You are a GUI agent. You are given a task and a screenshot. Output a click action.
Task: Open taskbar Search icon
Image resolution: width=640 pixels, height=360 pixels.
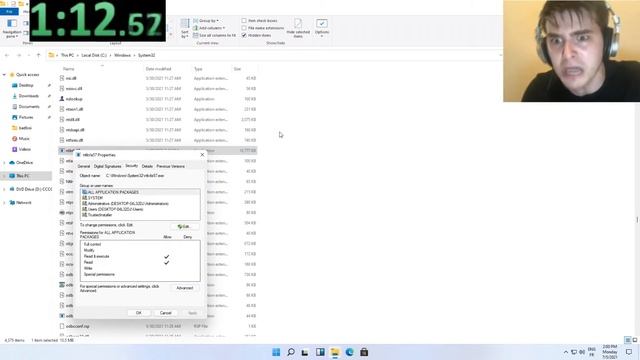pos(291,352)
